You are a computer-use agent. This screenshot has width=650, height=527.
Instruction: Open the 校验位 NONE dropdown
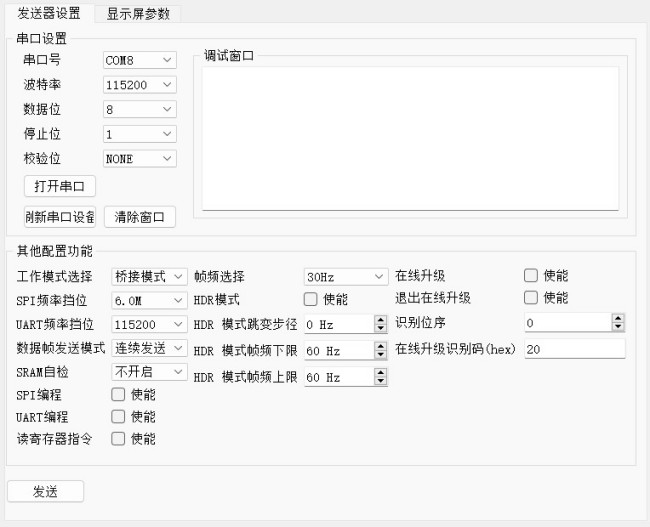(140, 158)
